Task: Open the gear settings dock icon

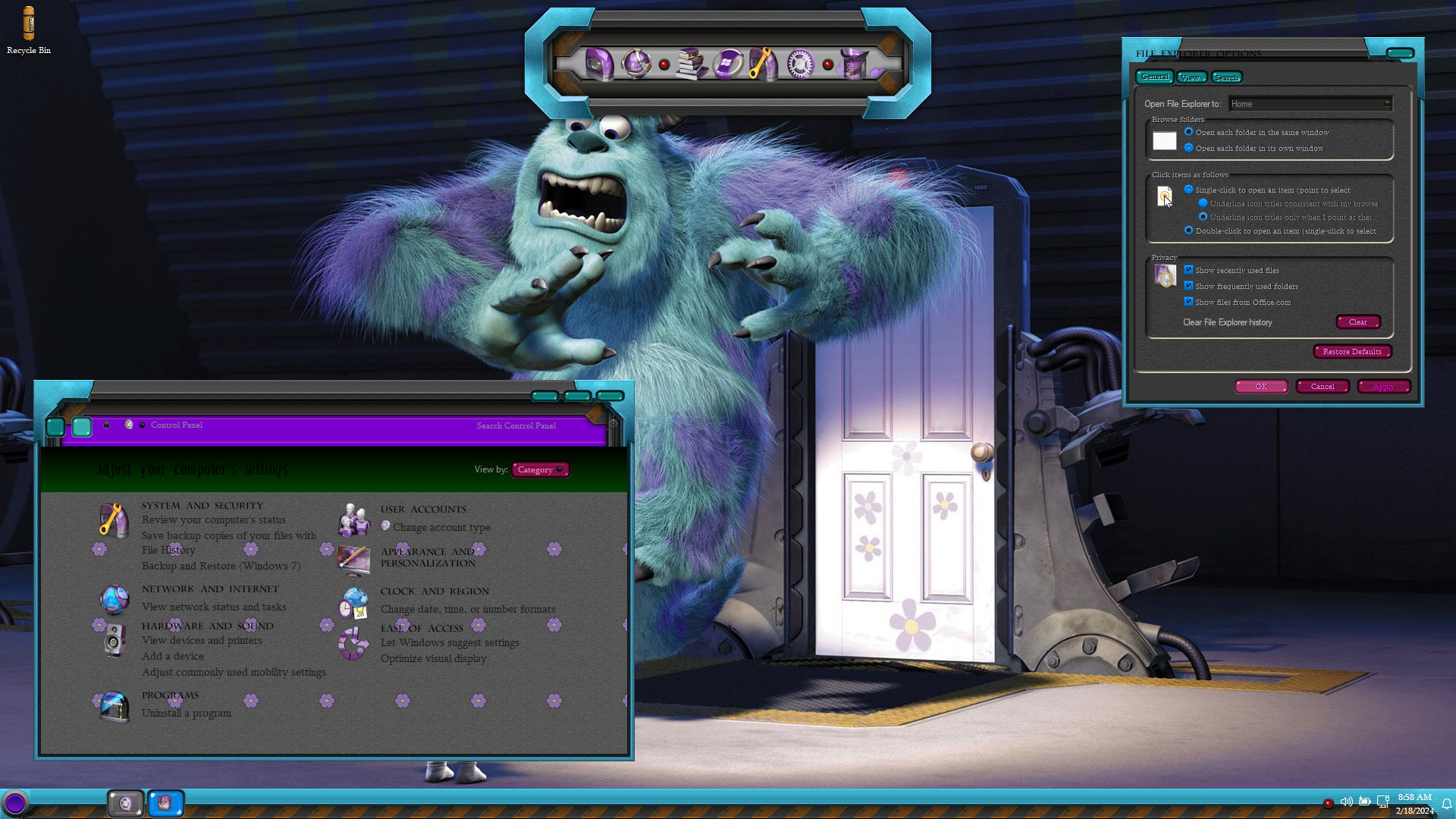Action: coord(799,64)
